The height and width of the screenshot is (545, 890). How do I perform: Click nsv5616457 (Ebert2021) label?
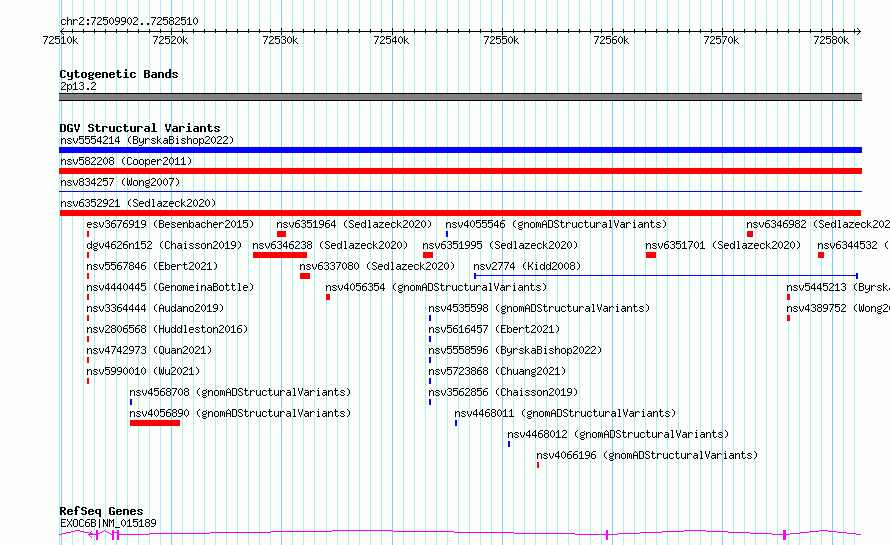[x=494, y=329]
